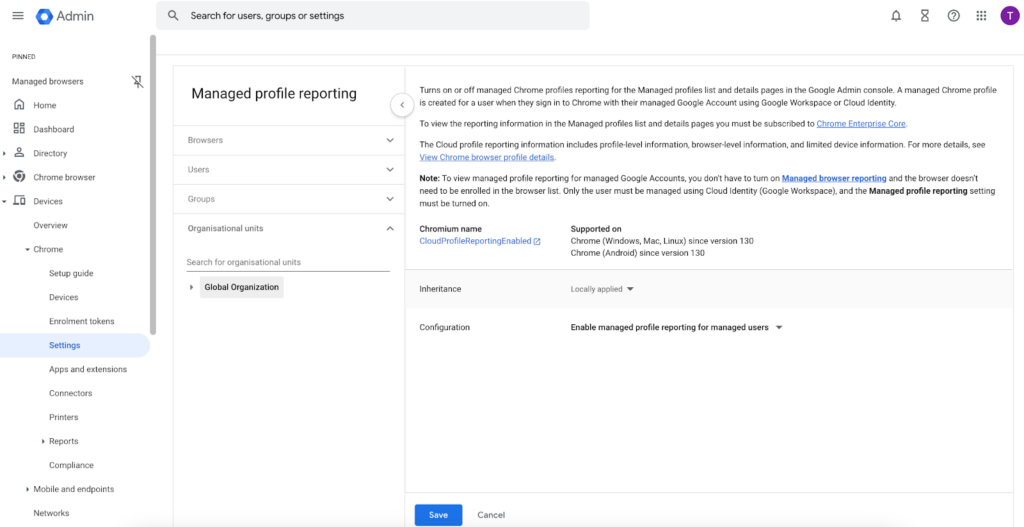Image resolution: width=1024 pixels, height=527 pixels.
Task: Open the help question mark icon
Action: point(953,16)
